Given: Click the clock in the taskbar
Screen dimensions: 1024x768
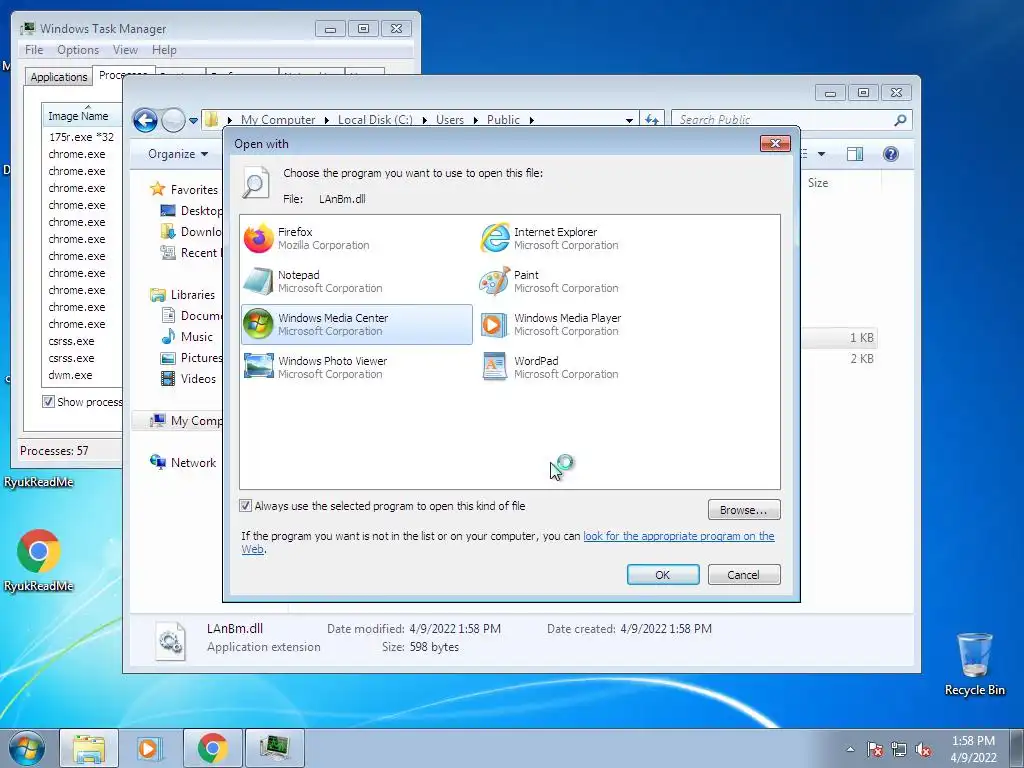Looking at the screenshot, I should 973,749.
